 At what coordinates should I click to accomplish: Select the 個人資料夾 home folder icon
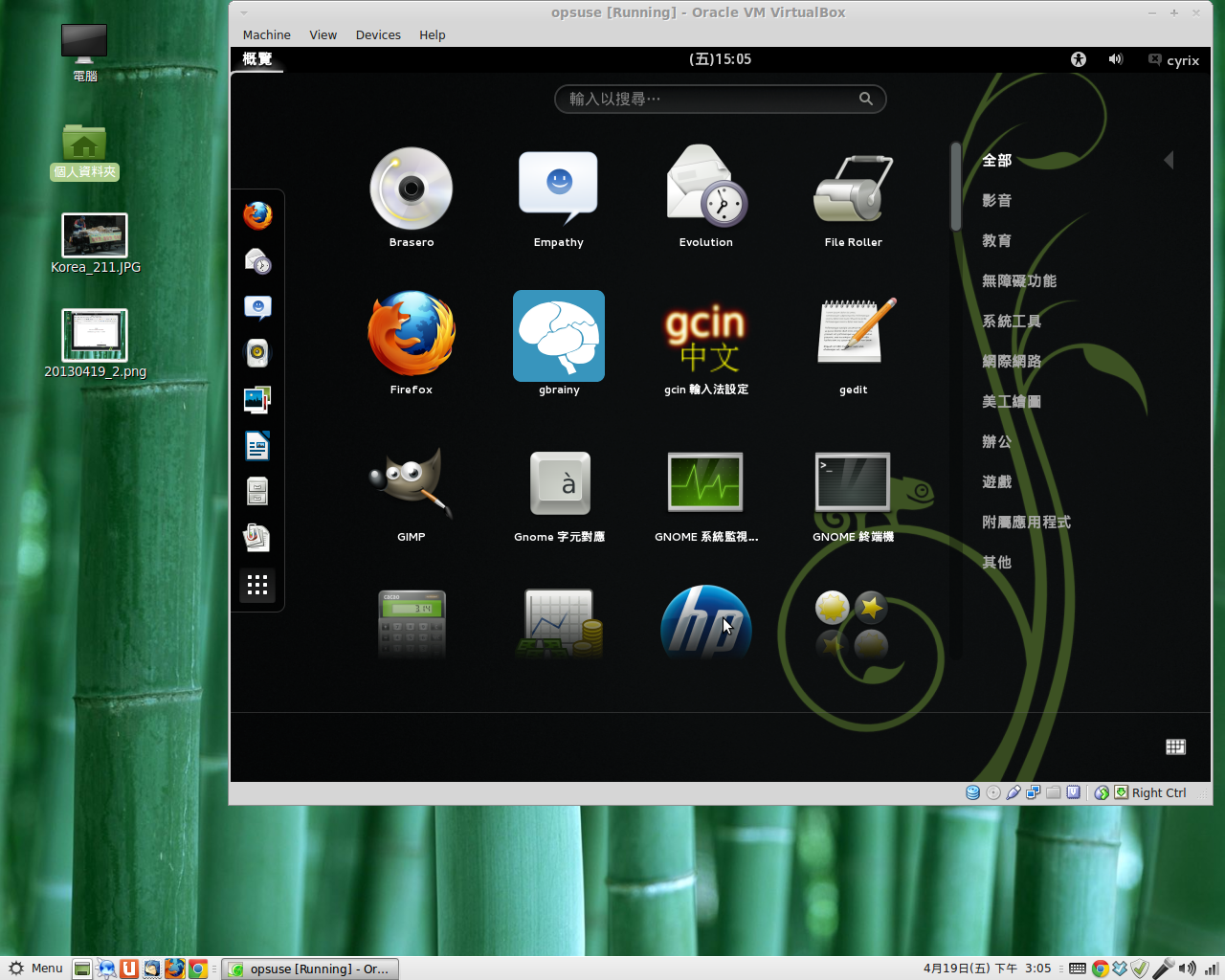tap(84, 151)
